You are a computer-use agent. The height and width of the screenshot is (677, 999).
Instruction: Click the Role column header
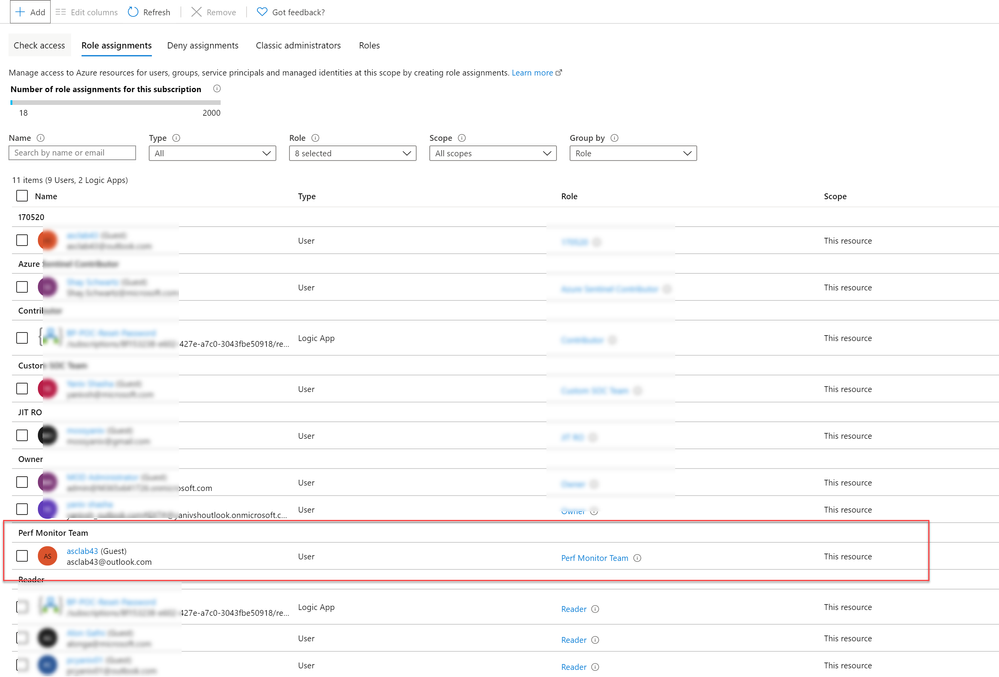(x=569, y=197)
